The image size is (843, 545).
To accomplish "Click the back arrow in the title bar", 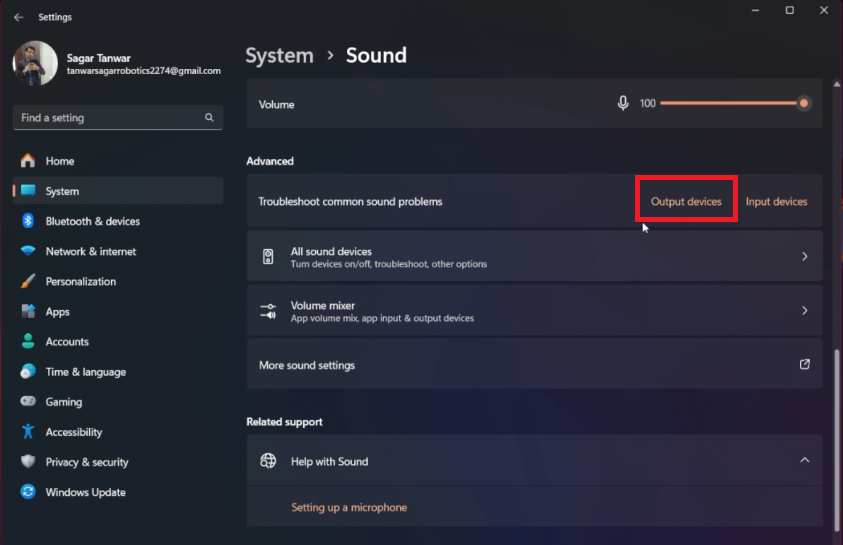I will tap(18, 17).
